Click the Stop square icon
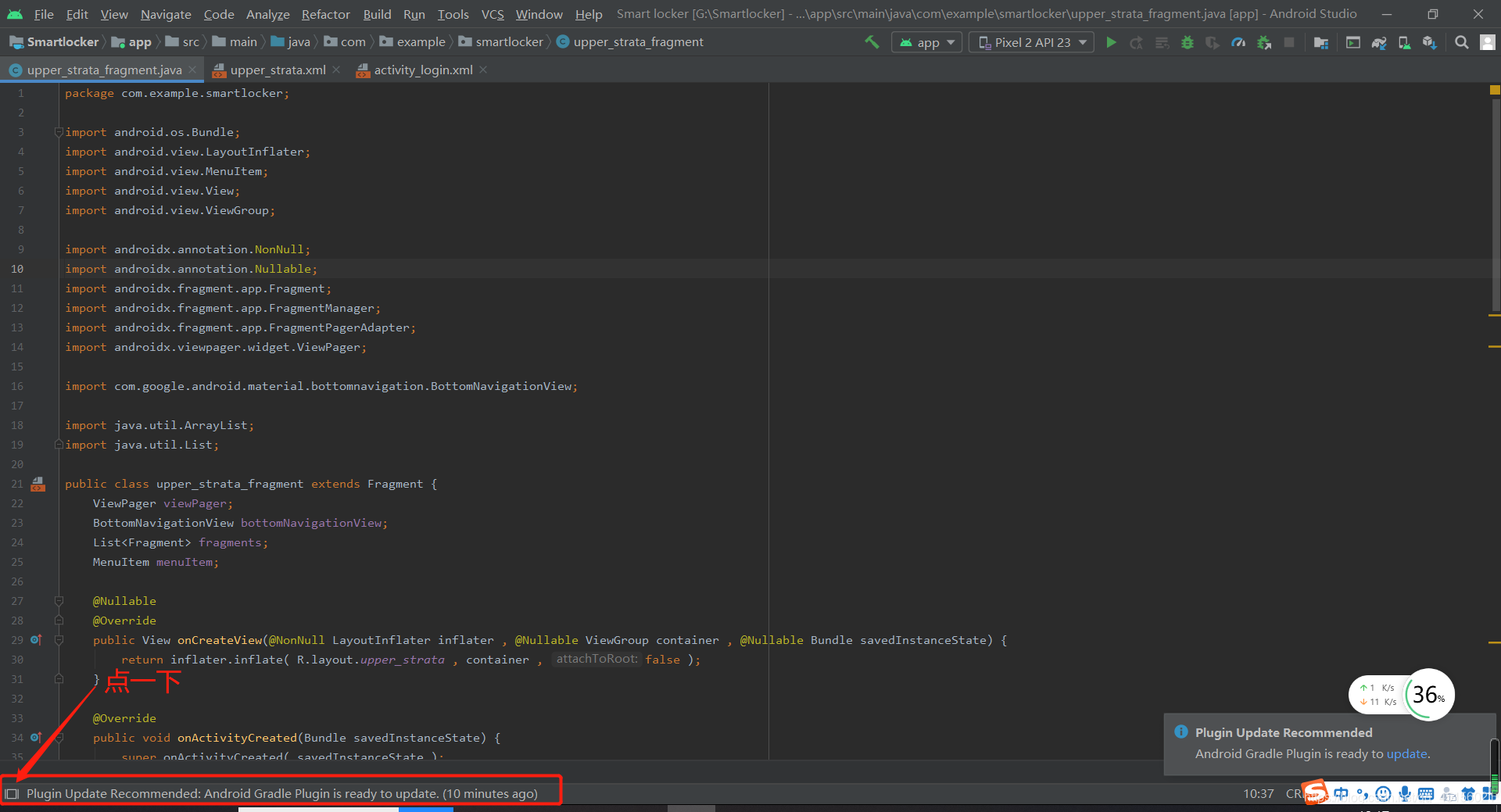Viewport: 1501px width, 812px height. coord(1289,42)
